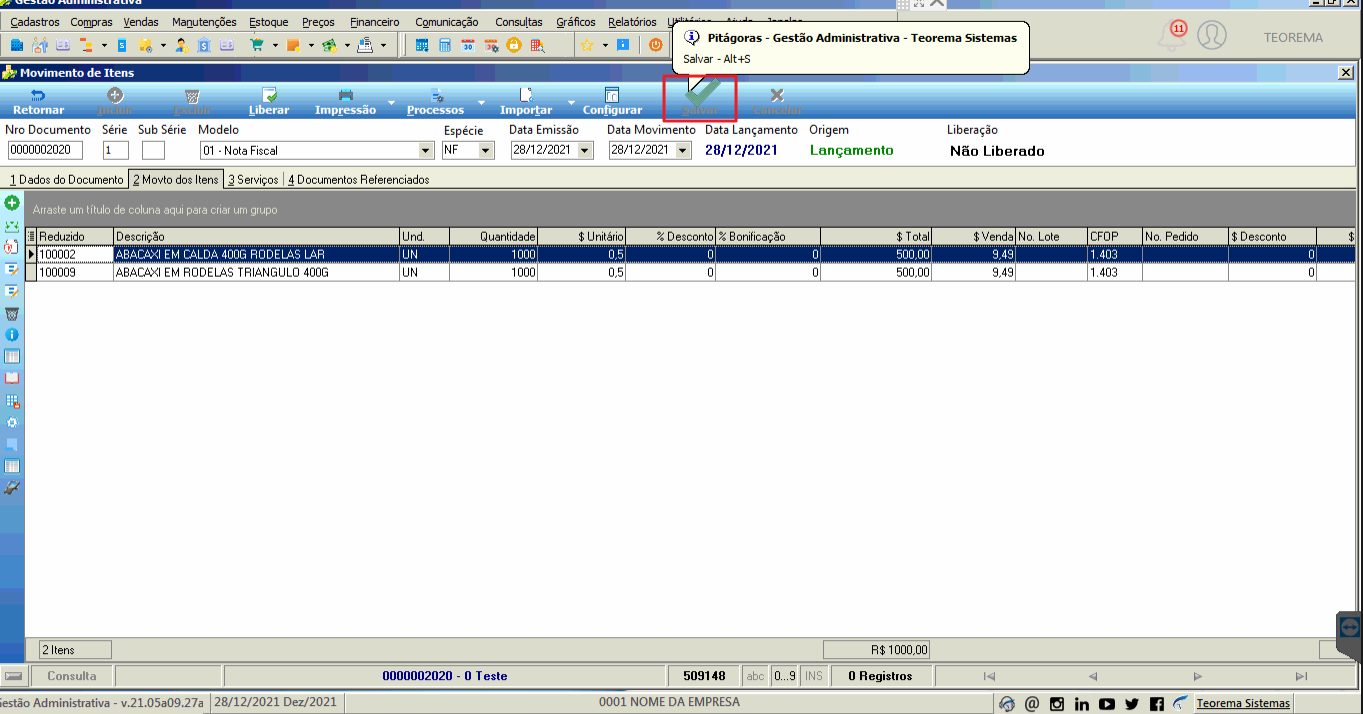Click the trash basket icon in left sidebar
1363x714 pixels.
[12, 313]
